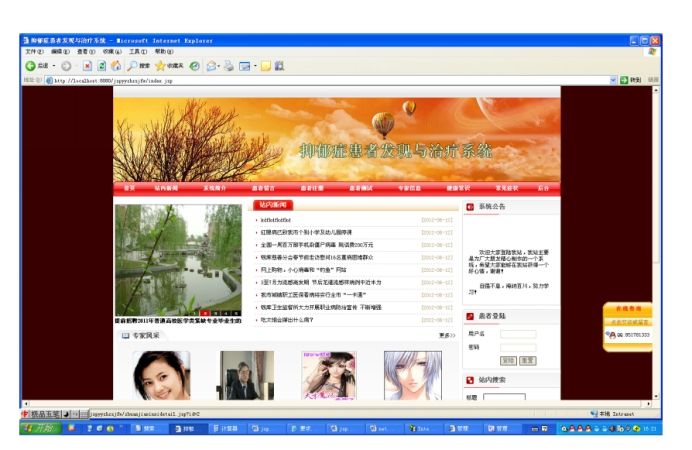Click the page icon in address bar
This screenshot has width=692, height=450.
tap(49, 80)
